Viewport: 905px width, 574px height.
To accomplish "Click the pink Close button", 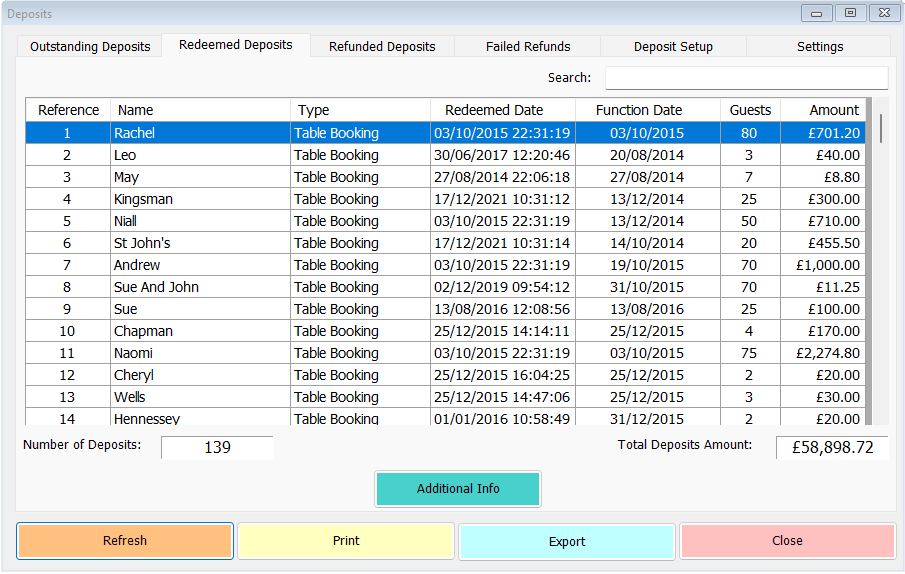I will [x=787, y=541].
